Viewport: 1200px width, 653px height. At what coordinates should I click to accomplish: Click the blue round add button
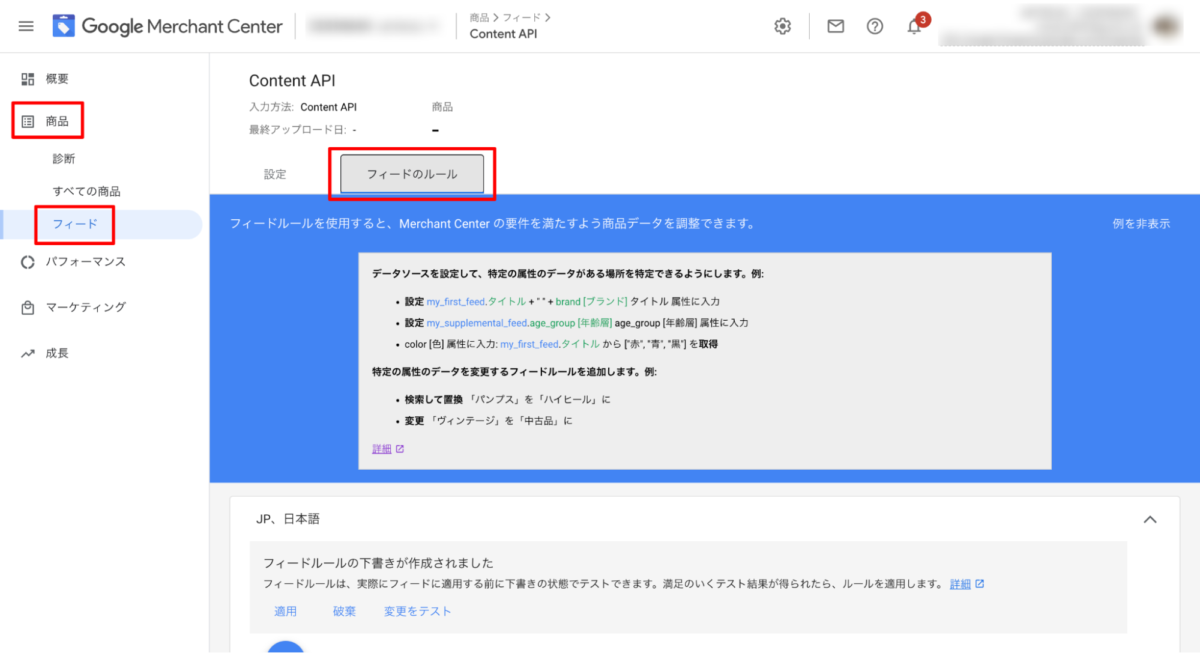click(287, 647)
